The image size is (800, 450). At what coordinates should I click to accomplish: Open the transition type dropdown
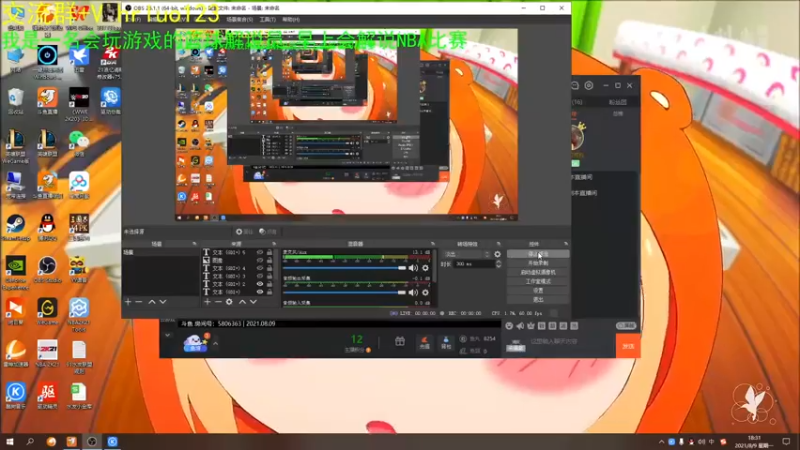tap(467, 254)
